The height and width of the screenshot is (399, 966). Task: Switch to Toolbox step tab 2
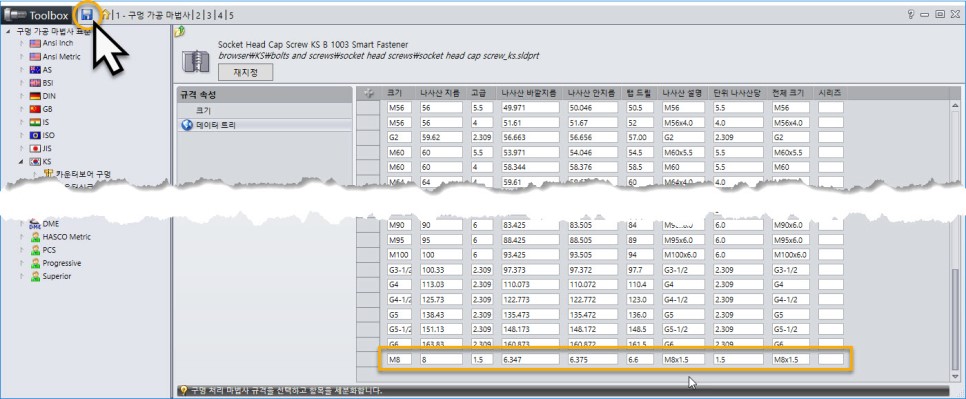(x=198, y=15)
